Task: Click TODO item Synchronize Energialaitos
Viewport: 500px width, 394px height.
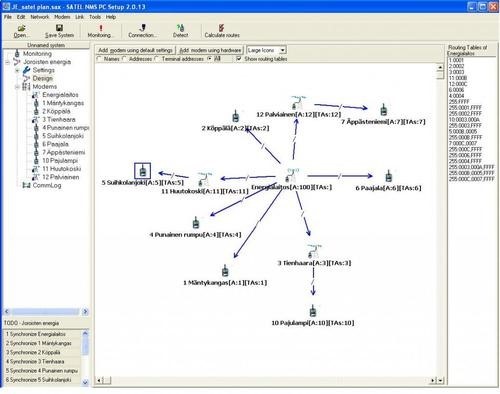Action: coord(42,334)
